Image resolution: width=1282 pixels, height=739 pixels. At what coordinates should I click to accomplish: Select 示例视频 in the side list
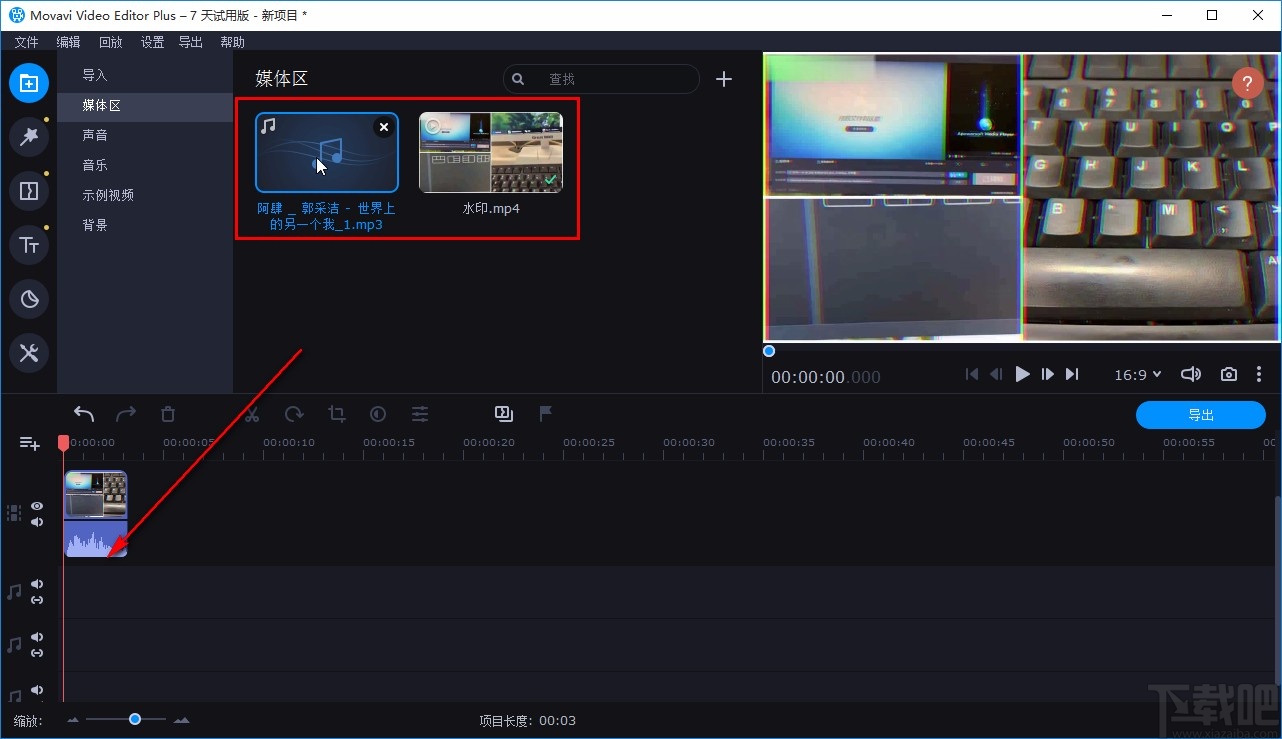click(145, 195)
